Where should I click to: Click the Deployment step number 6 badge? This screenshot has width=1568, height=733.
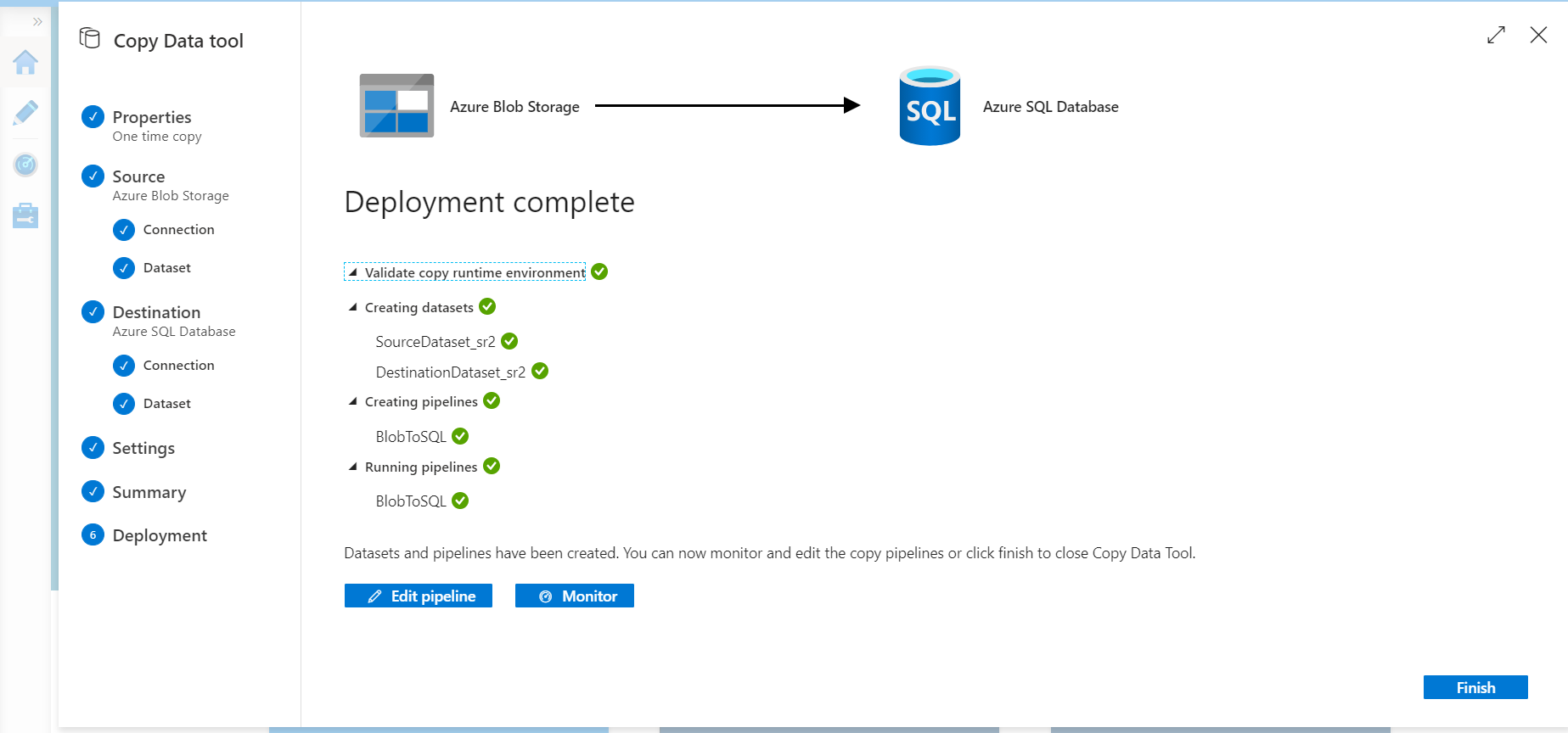pyautogui.click(x=93, y=534)
